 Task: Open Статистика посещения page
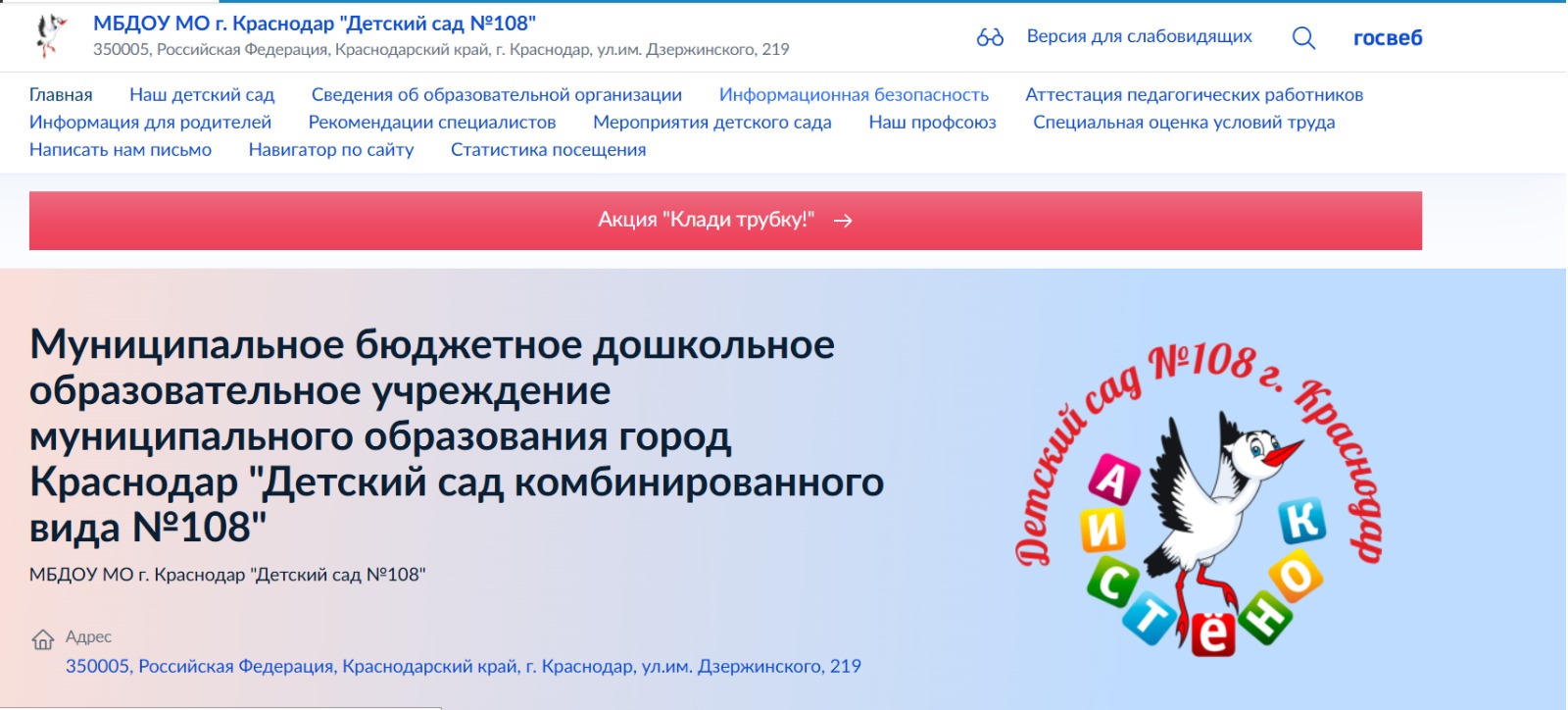click(548, 150)
